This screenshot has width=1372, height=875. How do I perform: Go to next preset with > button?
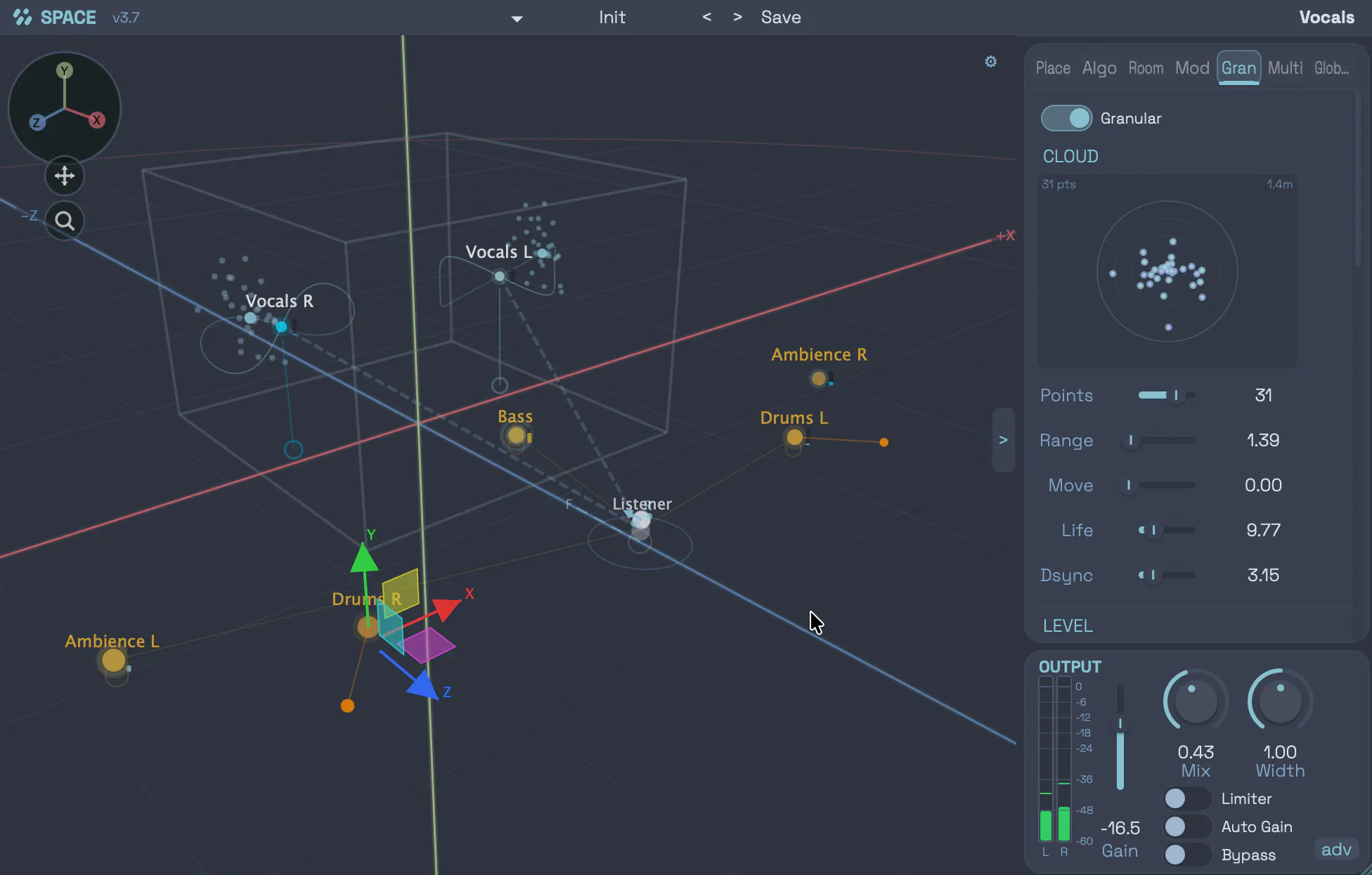[x=737, y=17]
